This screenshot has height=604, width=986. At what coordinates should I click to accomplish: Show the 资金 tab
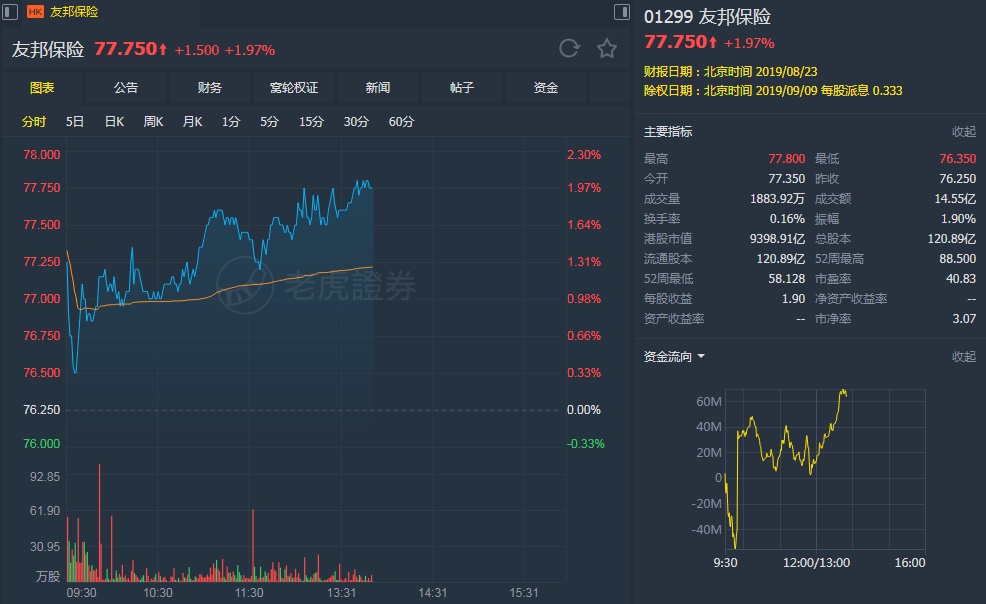pyautogui.click(x=546, y=88)
